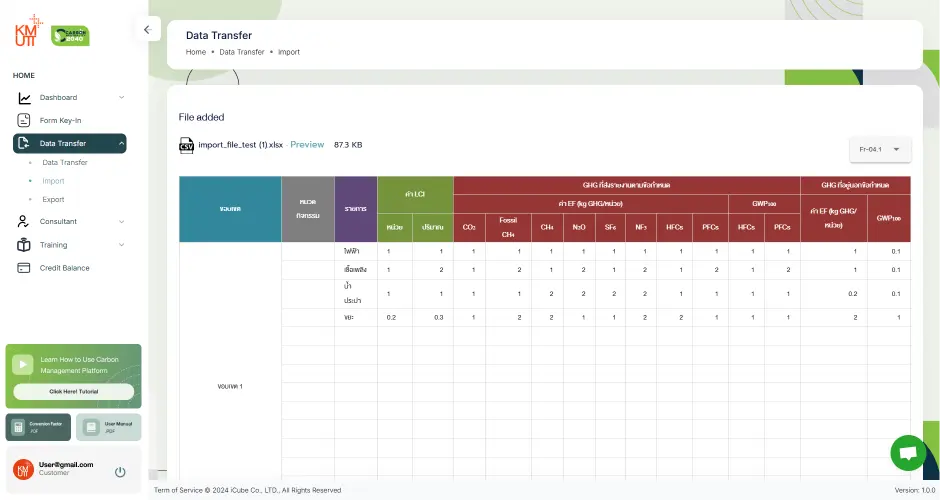This screenshot has width=940, height=500.
Task: Click the file size 87.3 KB
Action: [x=348, y=144]
